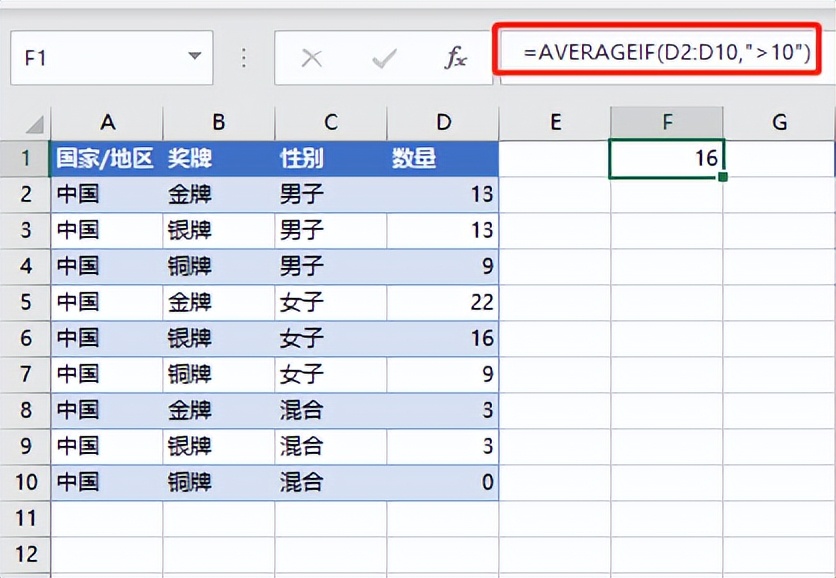The image size is (836, 578).
Task: Select row 6 header
Action: 26,338
